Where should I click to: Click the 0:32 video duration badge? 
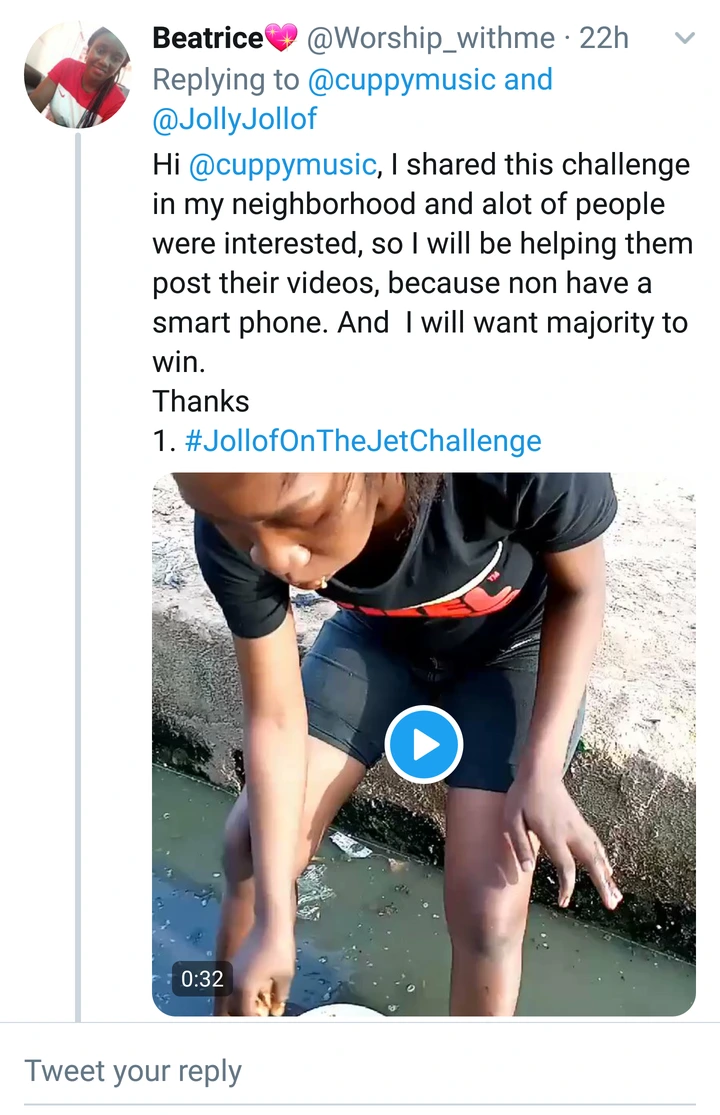pyautogui.click(x=202, y=978)
